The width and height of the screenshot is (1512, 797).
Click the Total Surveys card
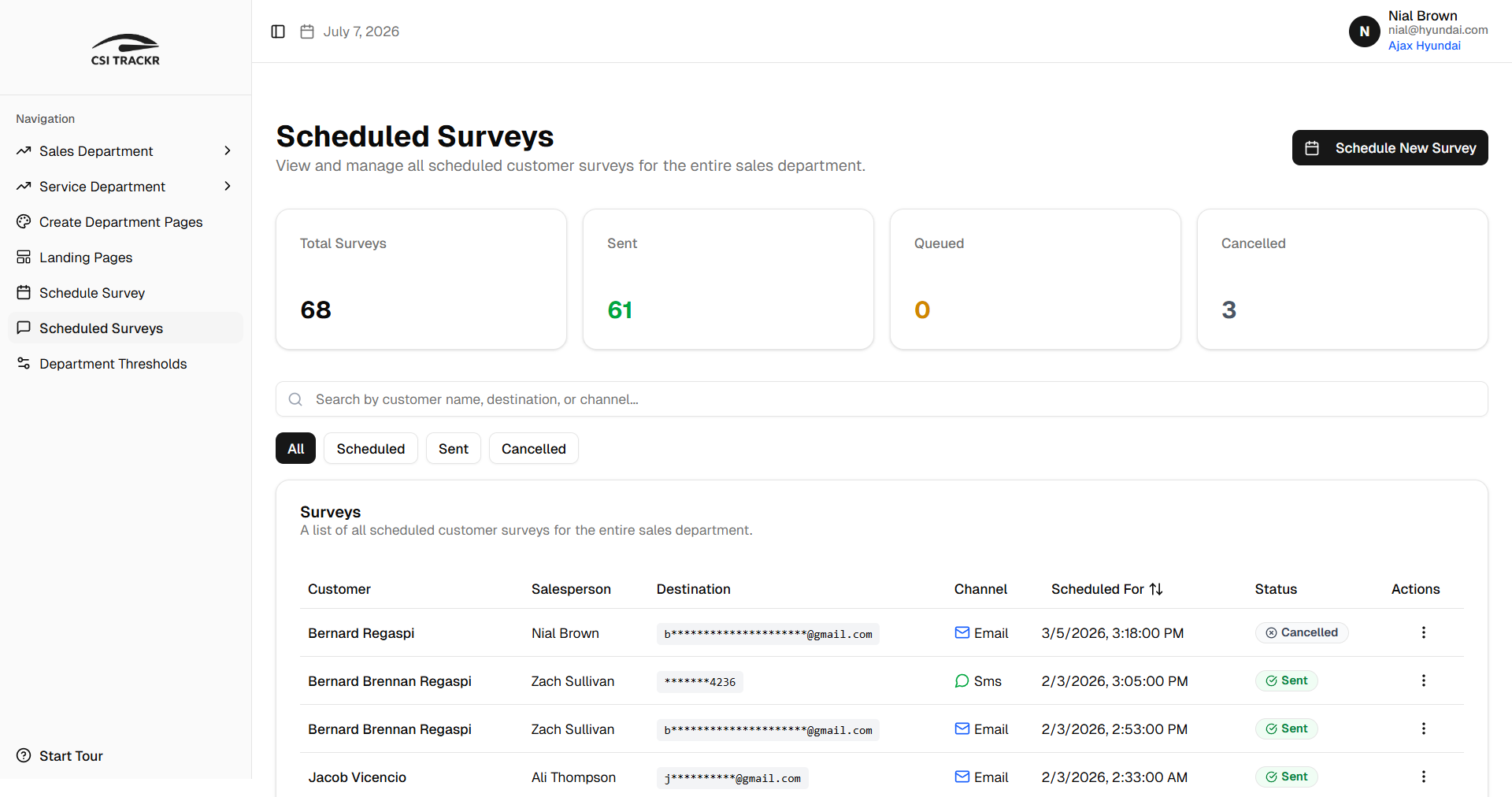421,279
